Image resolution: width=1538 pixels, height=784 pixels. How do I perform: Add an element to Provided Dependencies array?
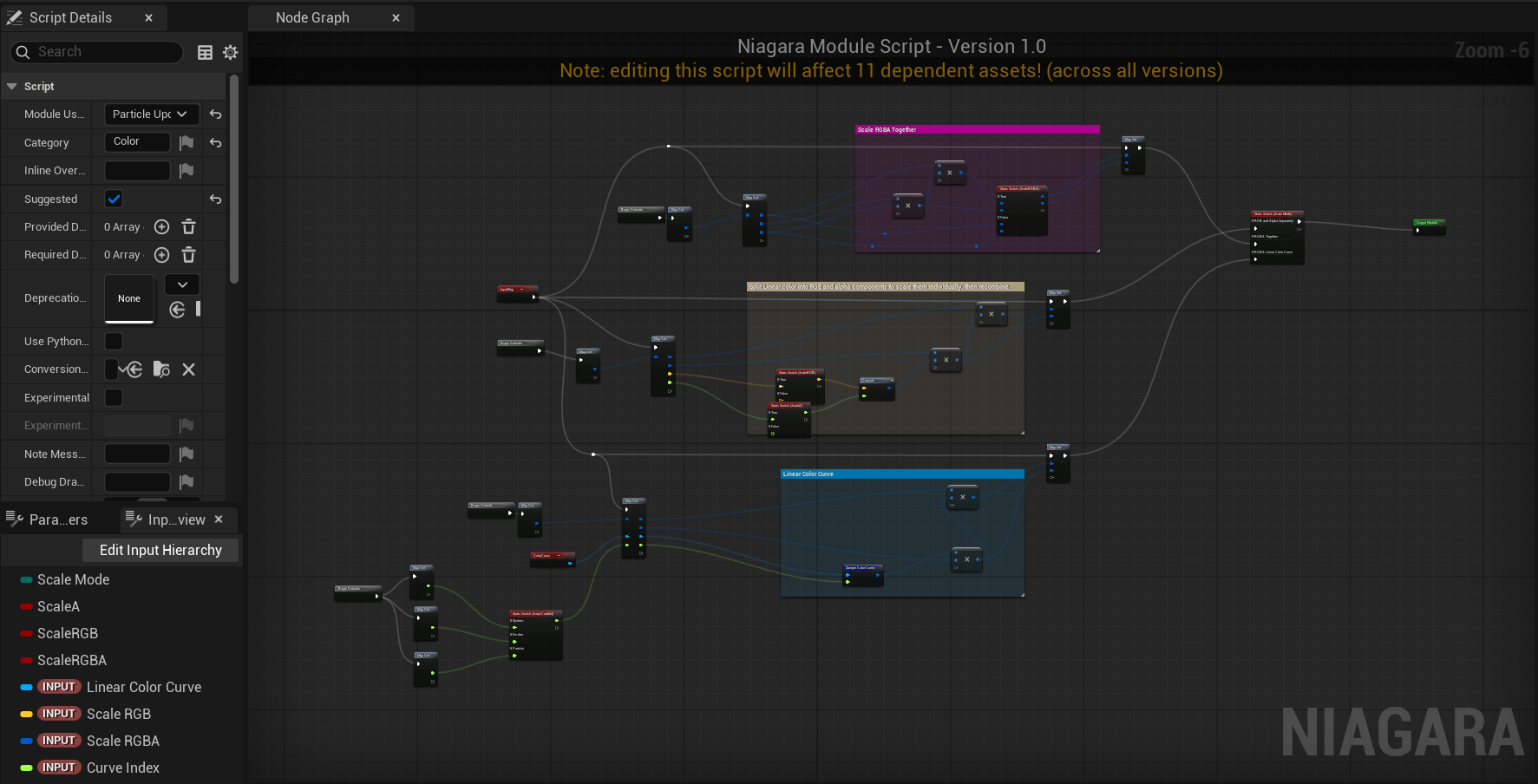161,227
